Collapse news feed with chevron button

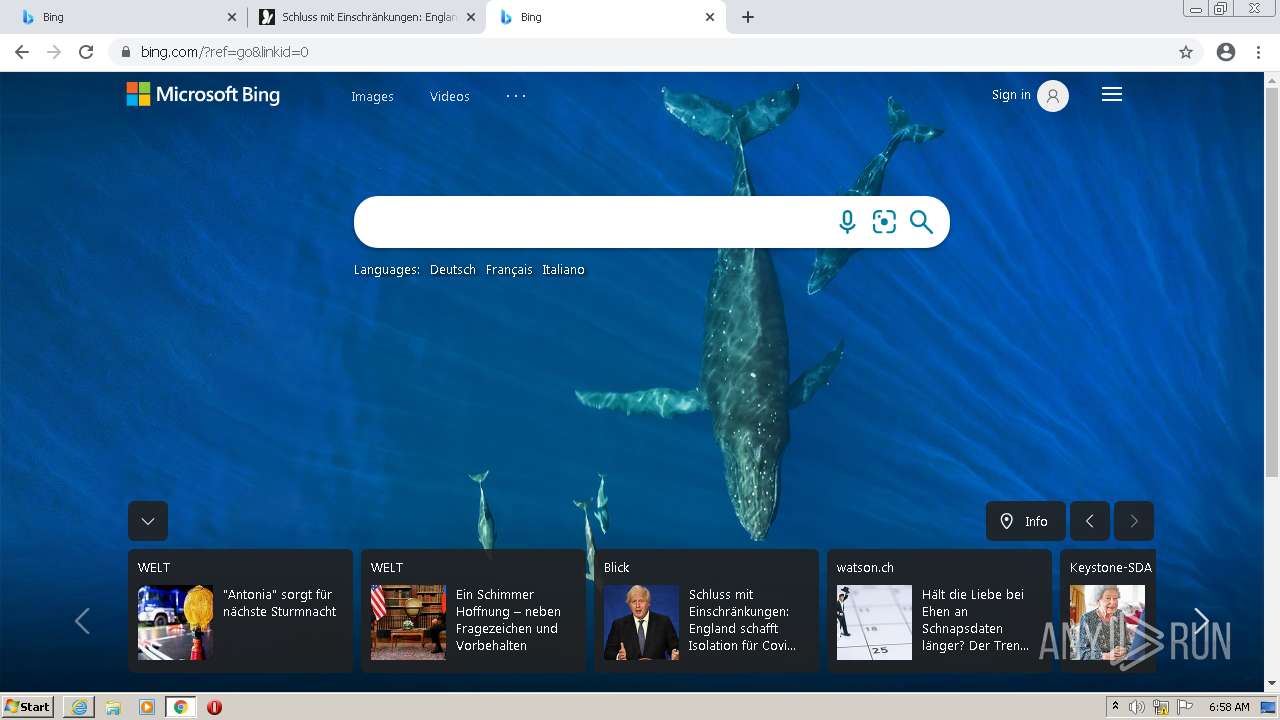pos(148,521)
